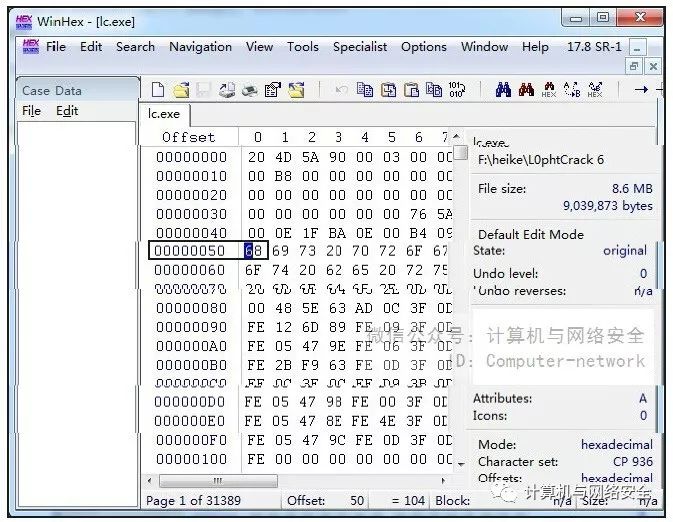This screenshot has width=673, height=522.
Task: Select byte AD in row 00000080
Action: [364, 308]
